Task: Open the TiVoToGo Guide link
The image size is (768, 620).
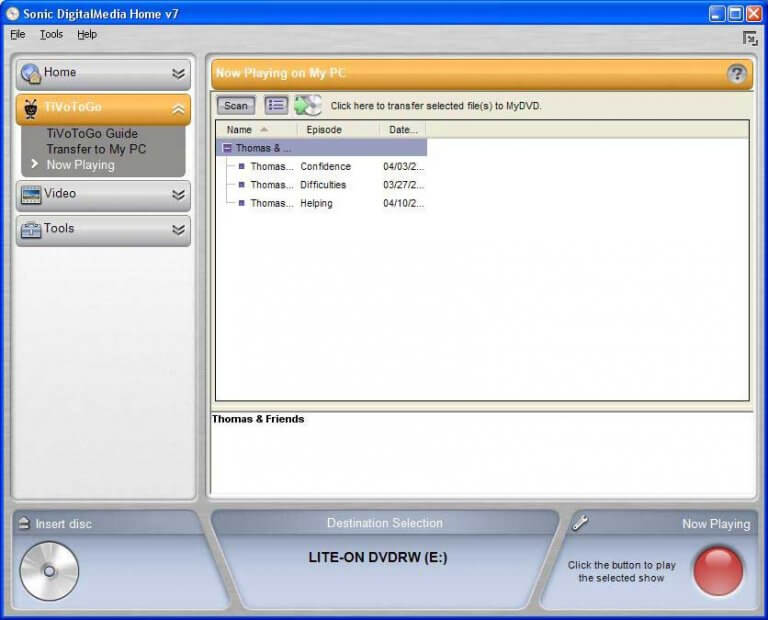Action: click(92, 133)
